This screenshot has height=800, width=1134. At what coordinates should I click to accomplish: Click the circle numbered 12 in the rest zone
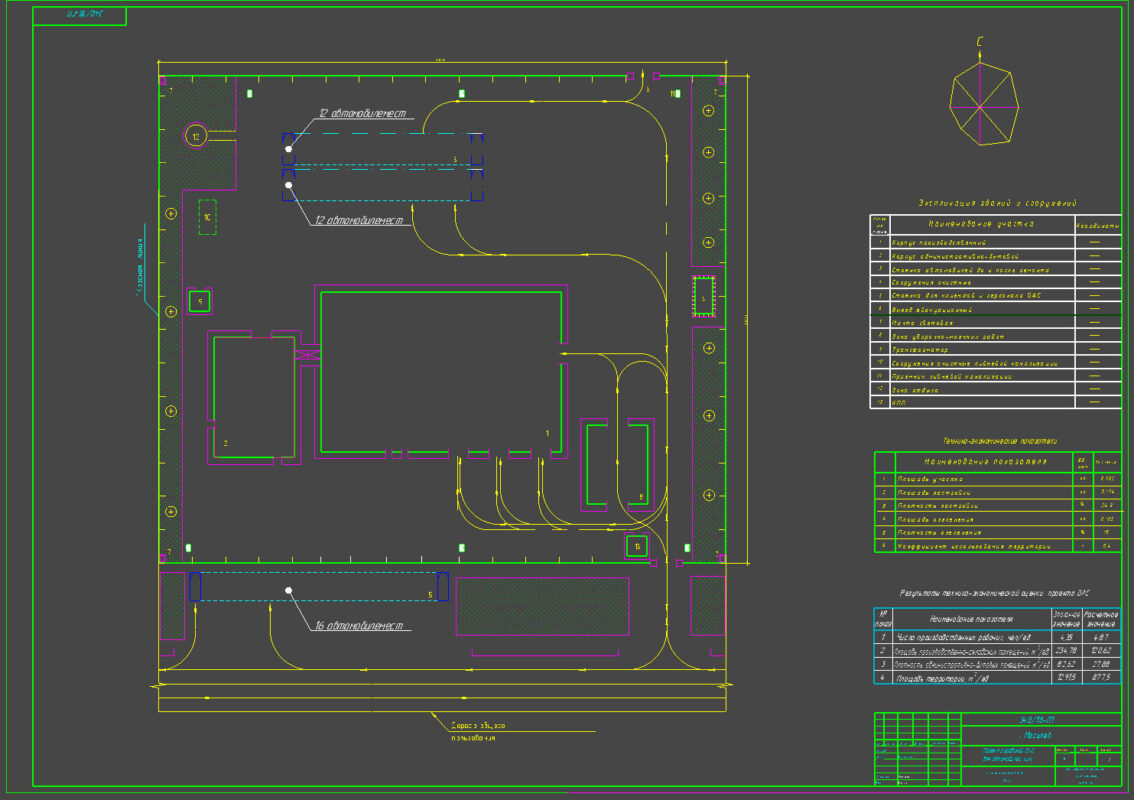click(196, 136)
